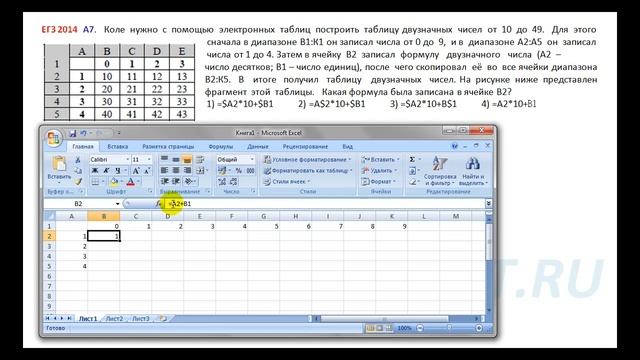The width and height of the screenshot is (640, 360).
Task: Toggle wrap text in alignment group
Action: [x=200, y=159]
